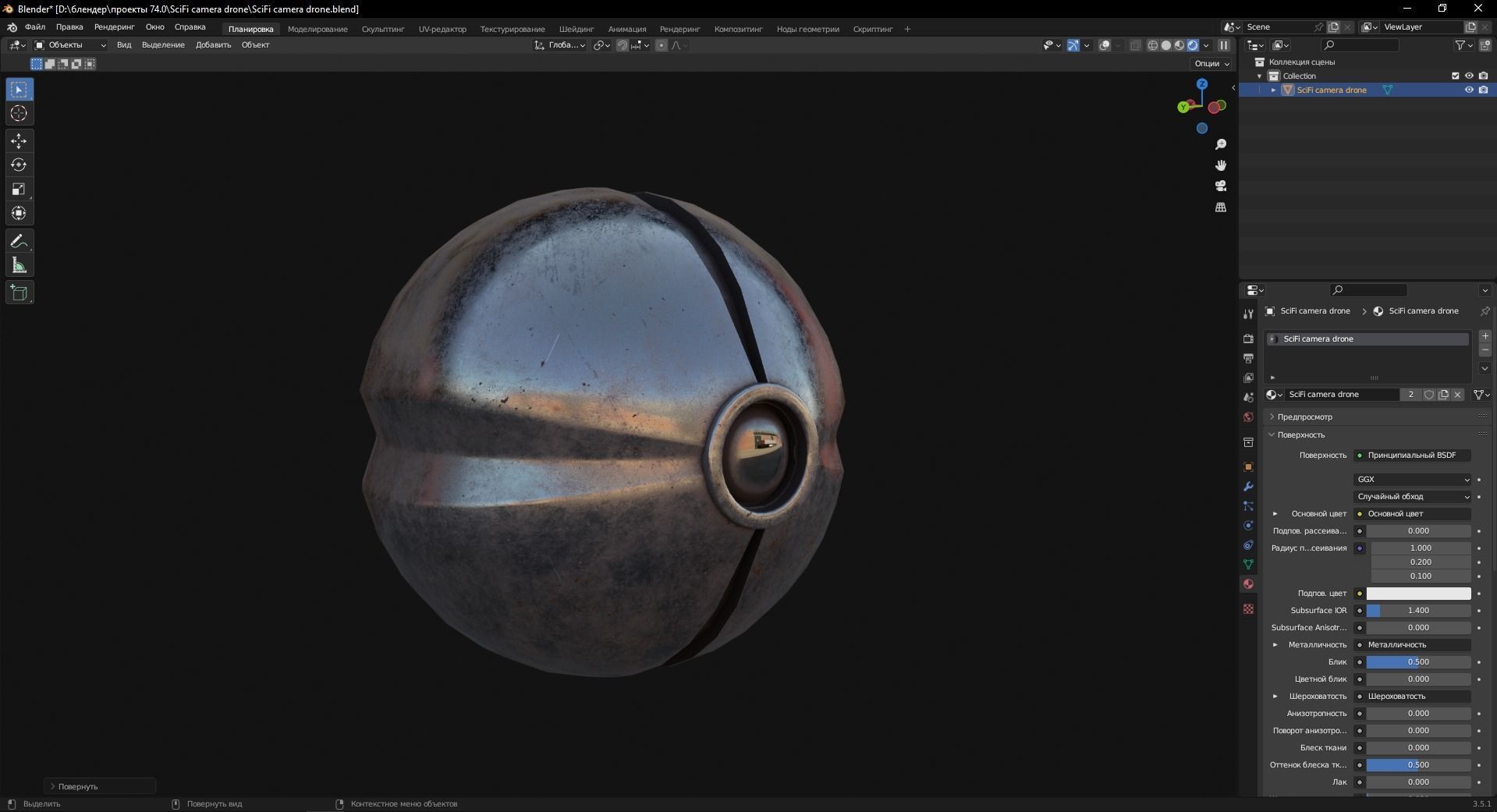Open the Particles properties tab
Screen dimensions: 1497x812
coord(1248,505)
